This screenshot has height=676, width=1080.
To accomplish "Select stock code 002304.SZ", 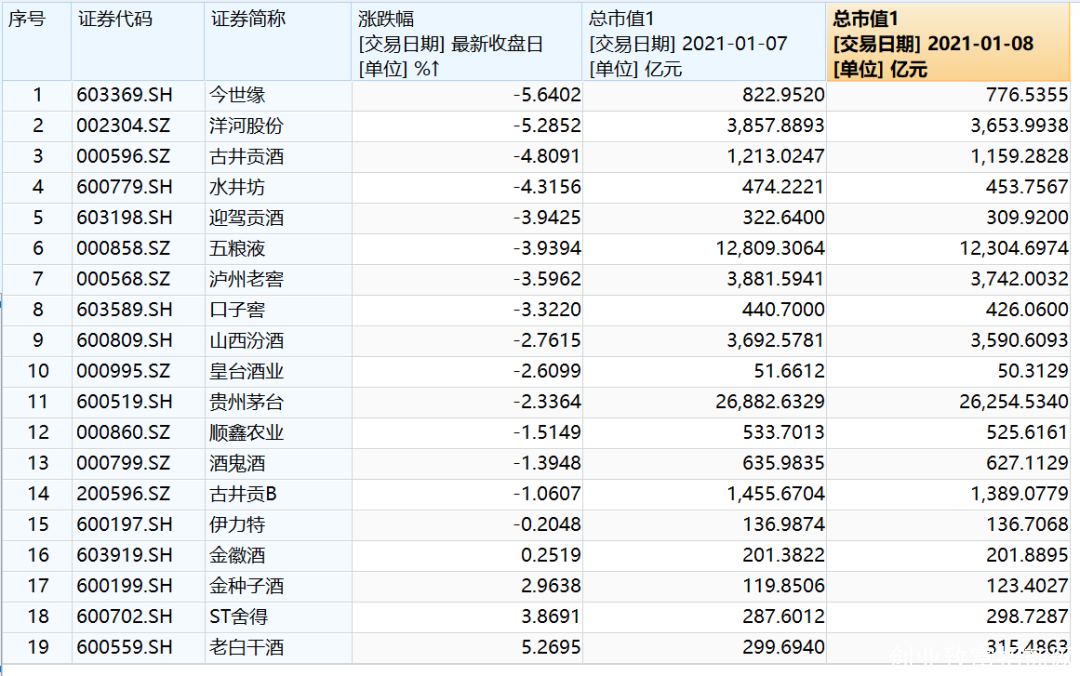I will tap(123, 125).
